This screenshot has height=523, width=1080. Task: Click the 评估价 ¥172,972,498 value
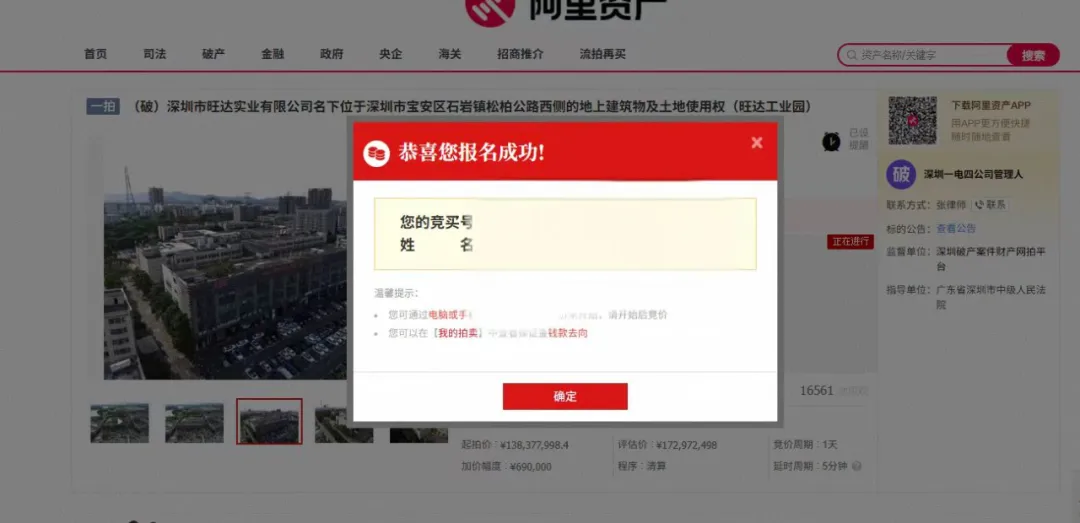(686, 445)
